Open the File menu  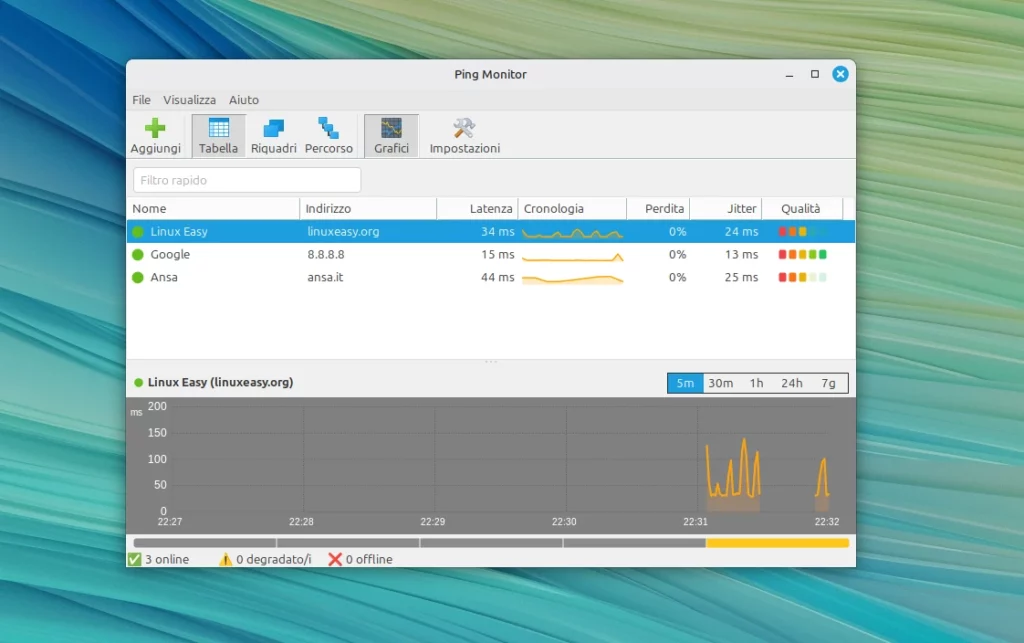[141, 100]
